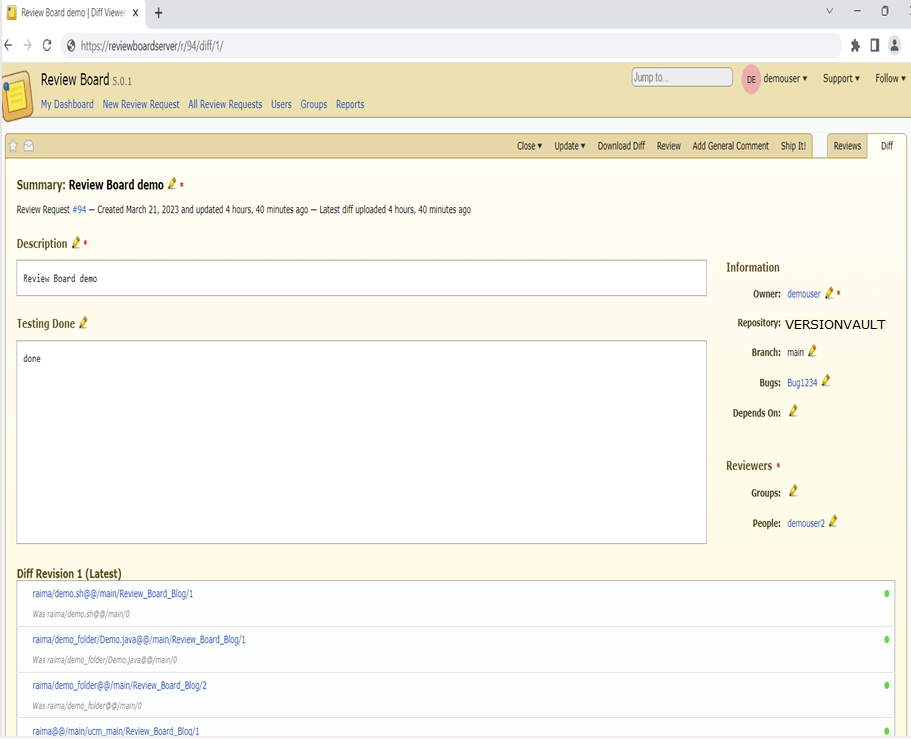The height and width of the screenshot is (739, 911).
Task: Open the demouser account dropdown
Action: click(x=785, y=79)
